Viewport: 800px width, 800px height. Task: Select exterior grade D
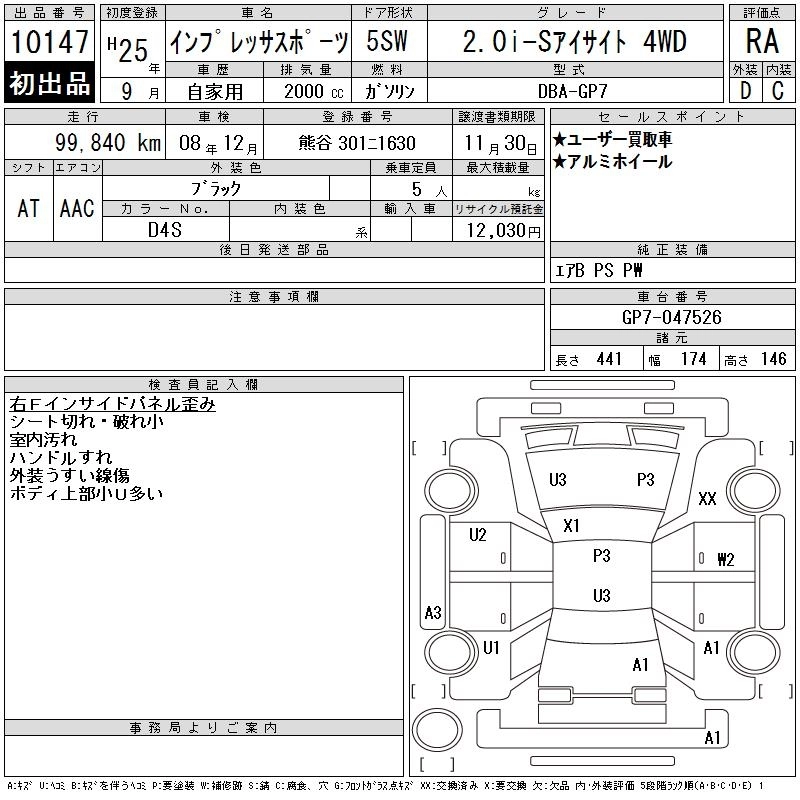(746, 91)
